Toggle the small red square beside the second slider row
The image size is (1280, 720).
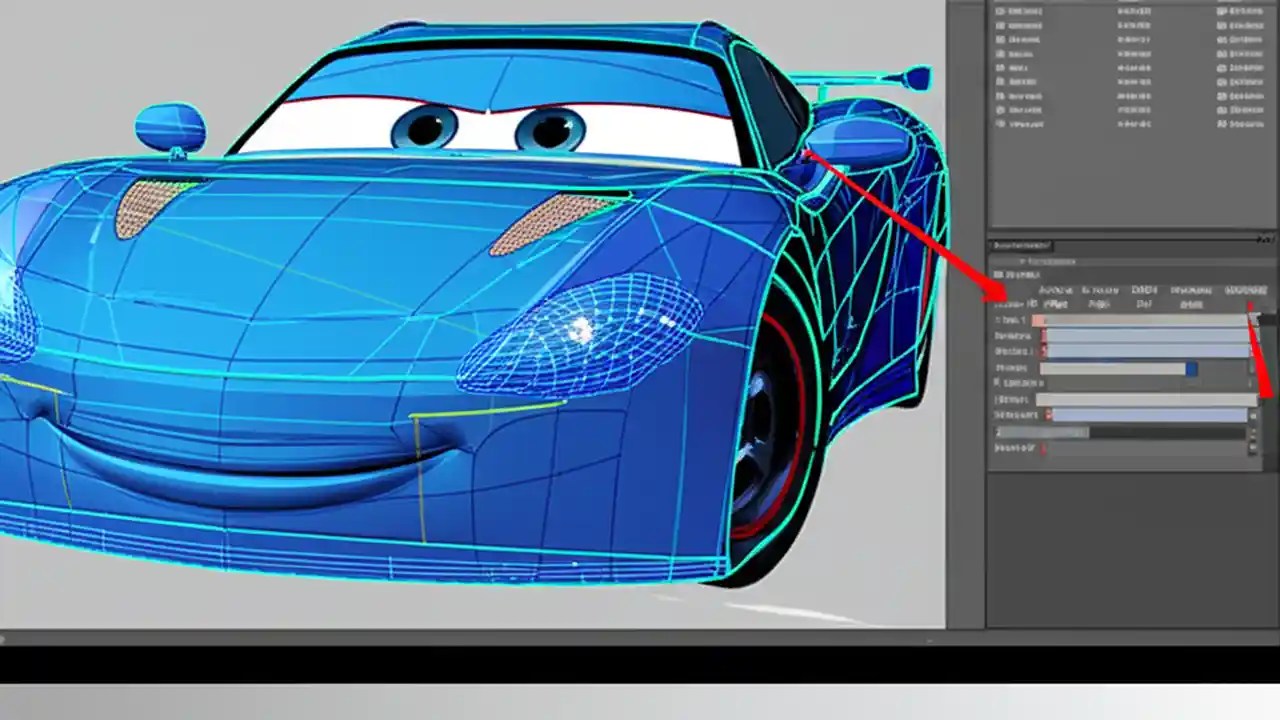click(1044, 336)
